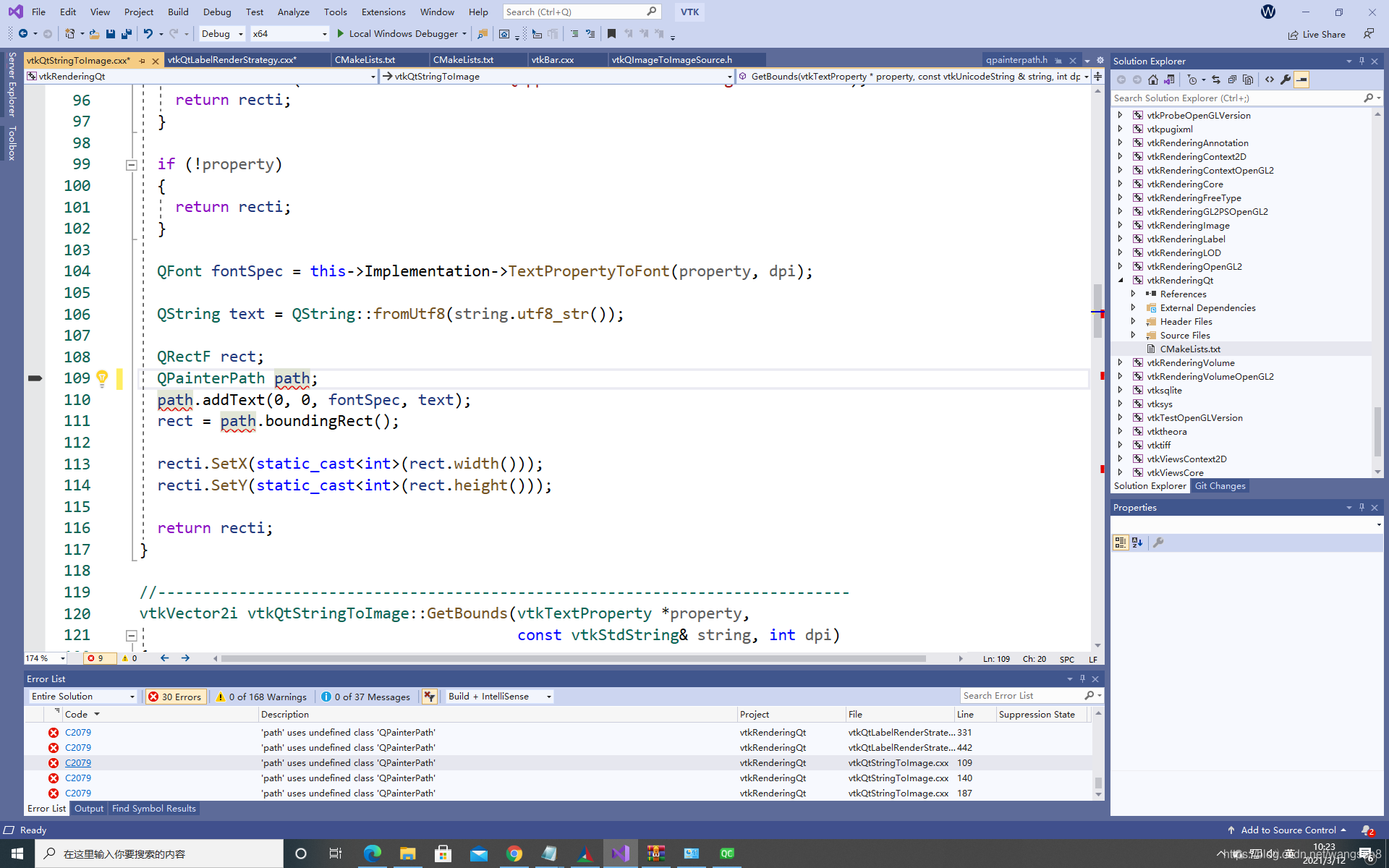Toggle auto-hide pin on Solution Explorer
The width and height of the screenshot is (1389, 868).
(x=1362, y=61)
